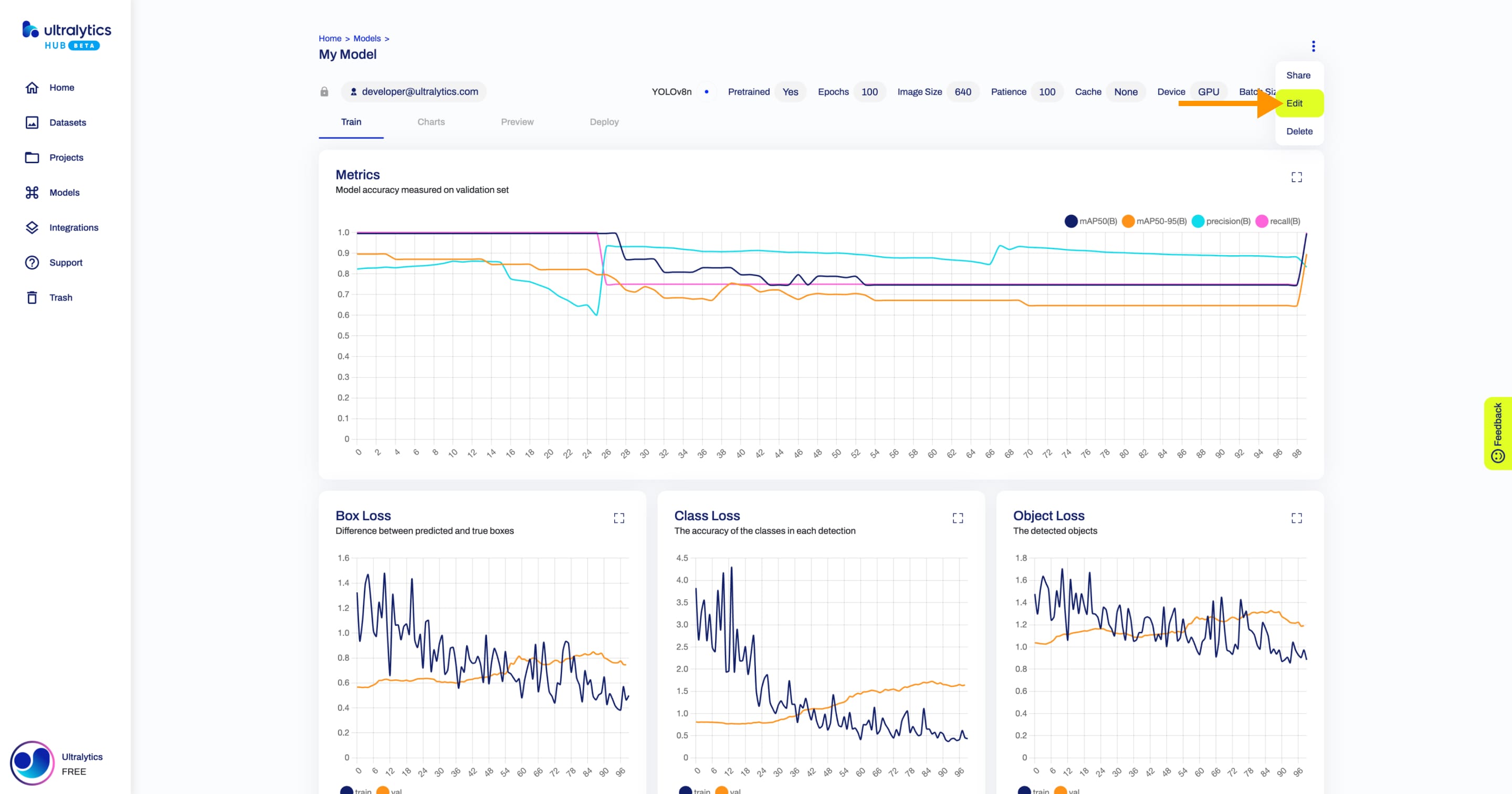Select the Train tab
The image size is (1512, 794).
click(x=351, y=122)
